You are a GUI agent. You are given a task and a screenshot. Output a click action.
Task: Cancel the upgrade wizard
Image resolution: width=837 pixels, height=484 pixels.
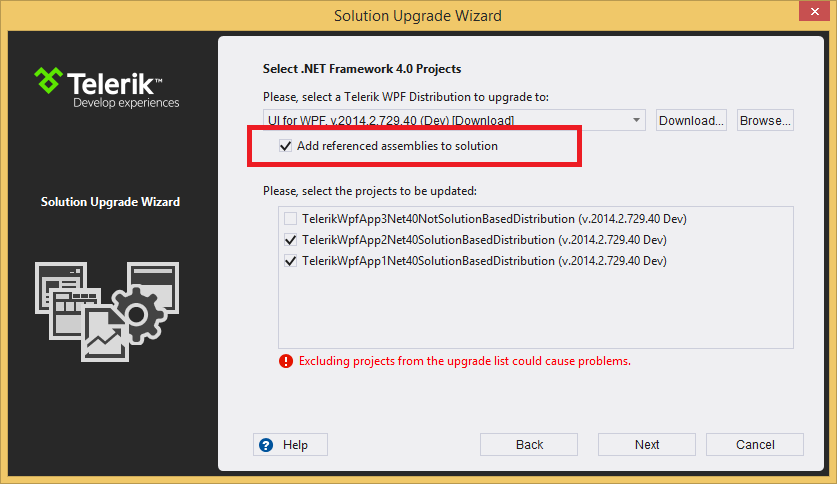(755, 445)
